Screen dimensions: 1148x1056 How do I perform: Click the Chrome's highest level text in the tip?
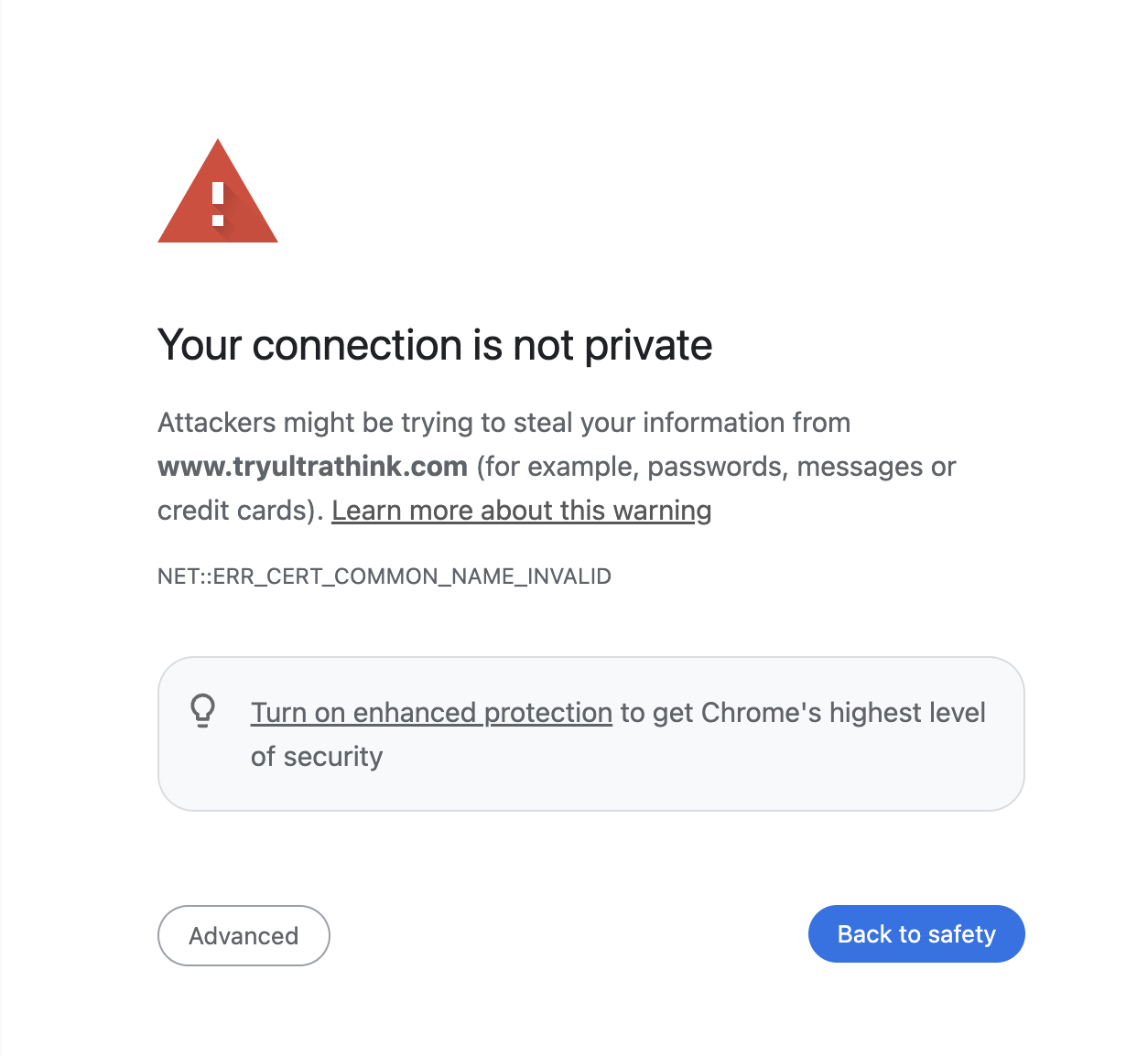842,713
